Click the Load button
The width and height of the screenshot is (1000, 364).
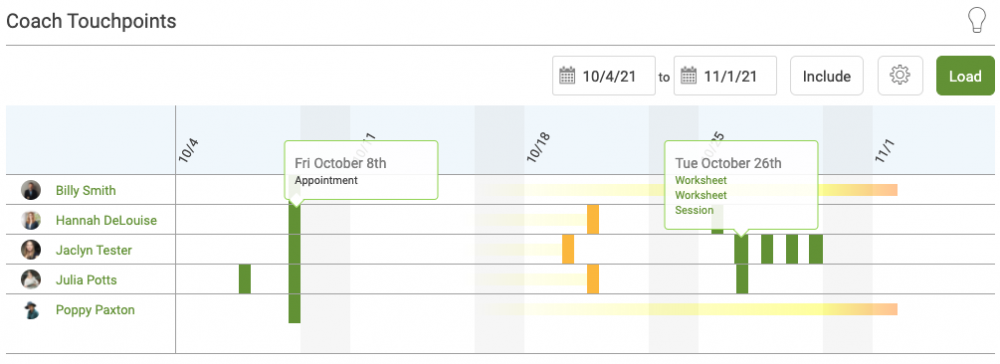coord(965,76)
